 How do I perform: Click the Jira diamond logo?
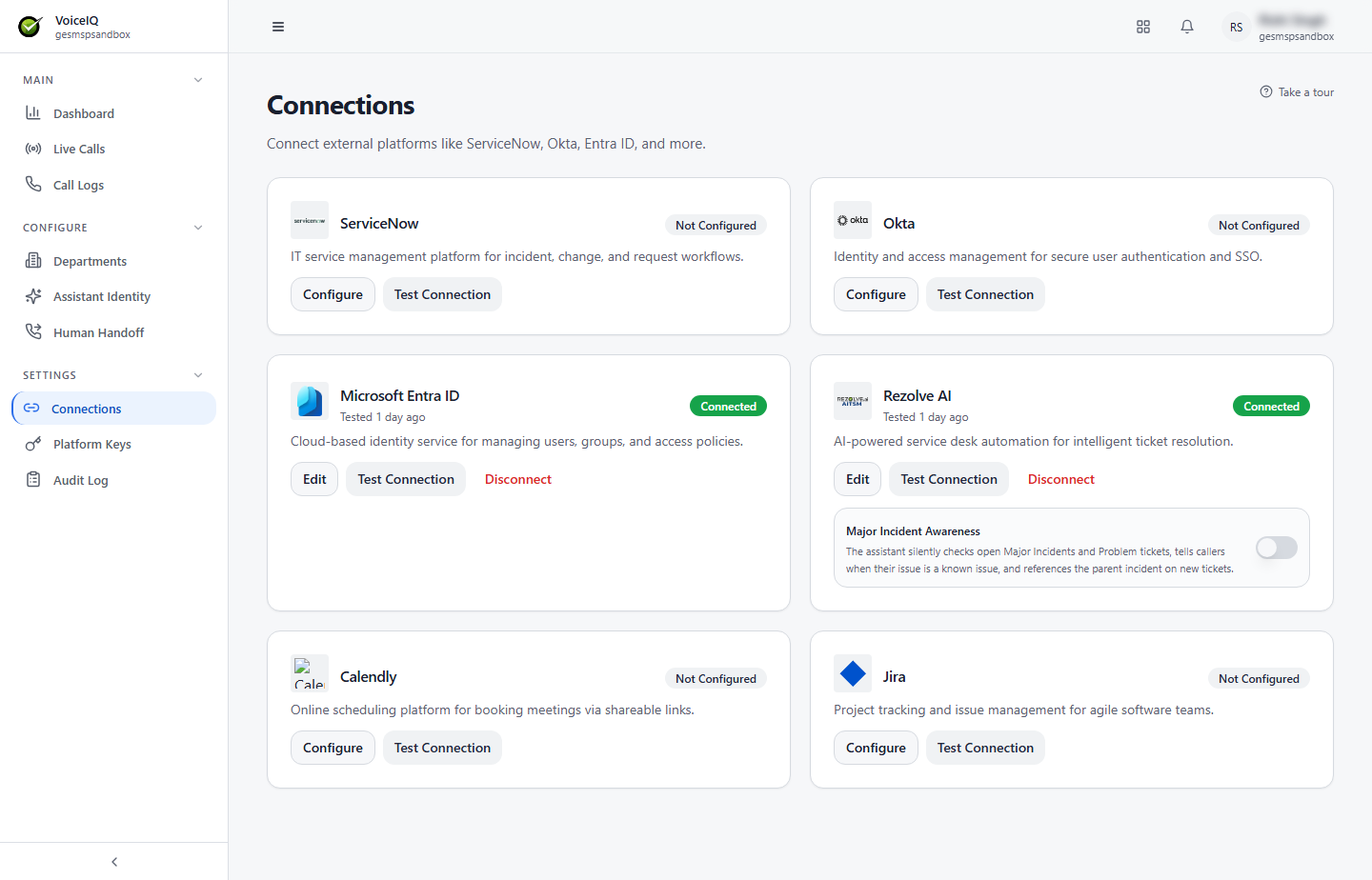click(853, 673)
